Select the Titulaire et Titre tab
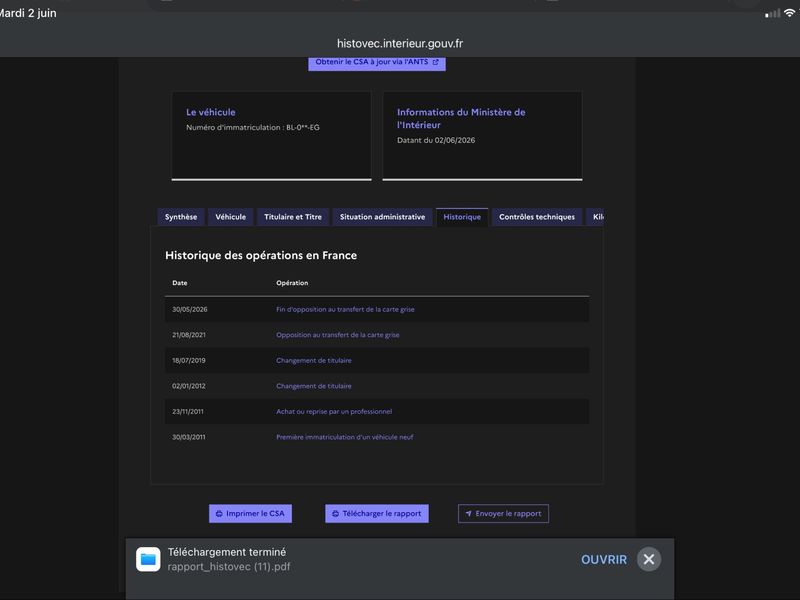Screen dimensions: 800x600 pos(293,217)
